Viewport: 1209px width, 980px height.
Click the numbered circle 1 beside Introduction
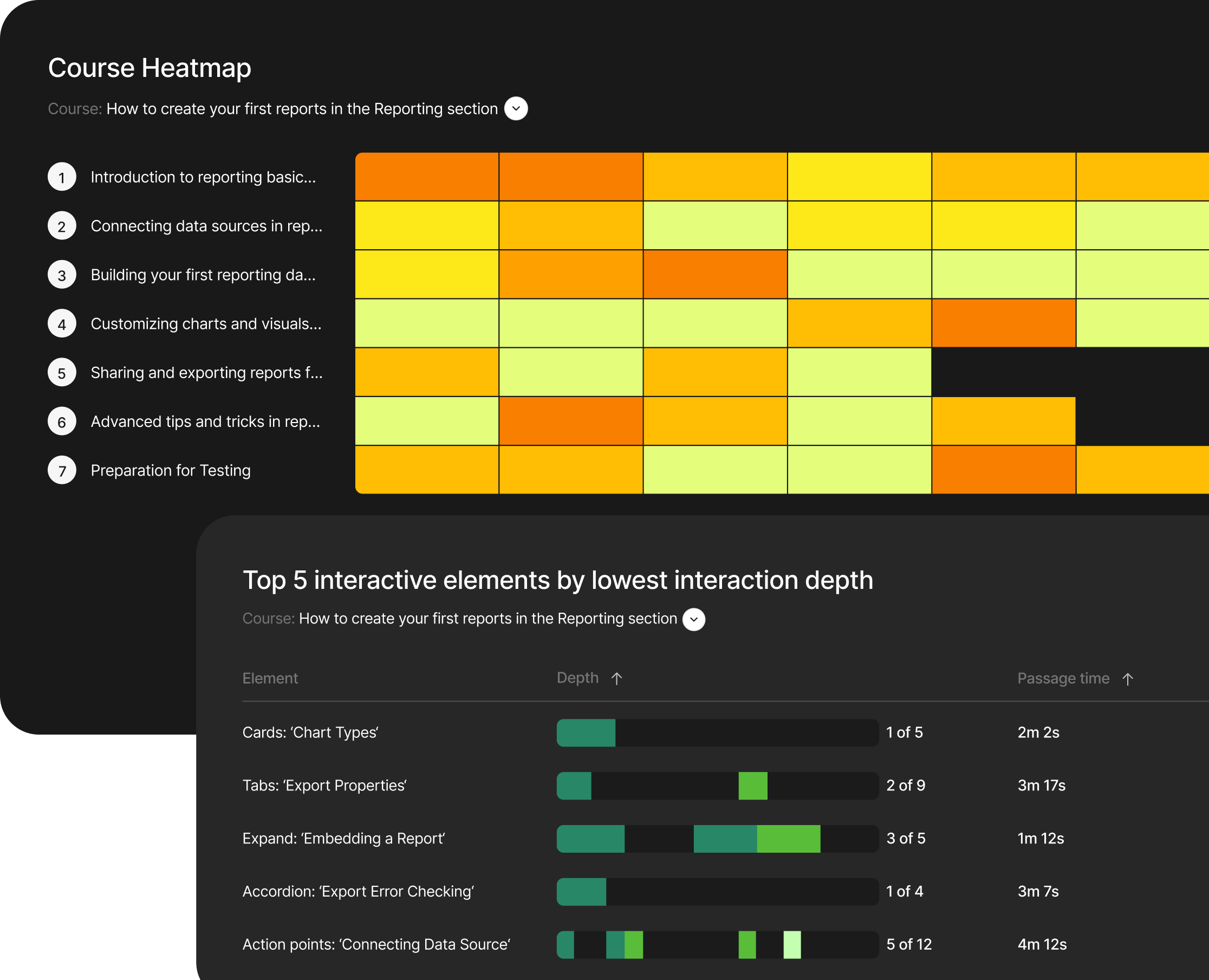tap(62, 177)
